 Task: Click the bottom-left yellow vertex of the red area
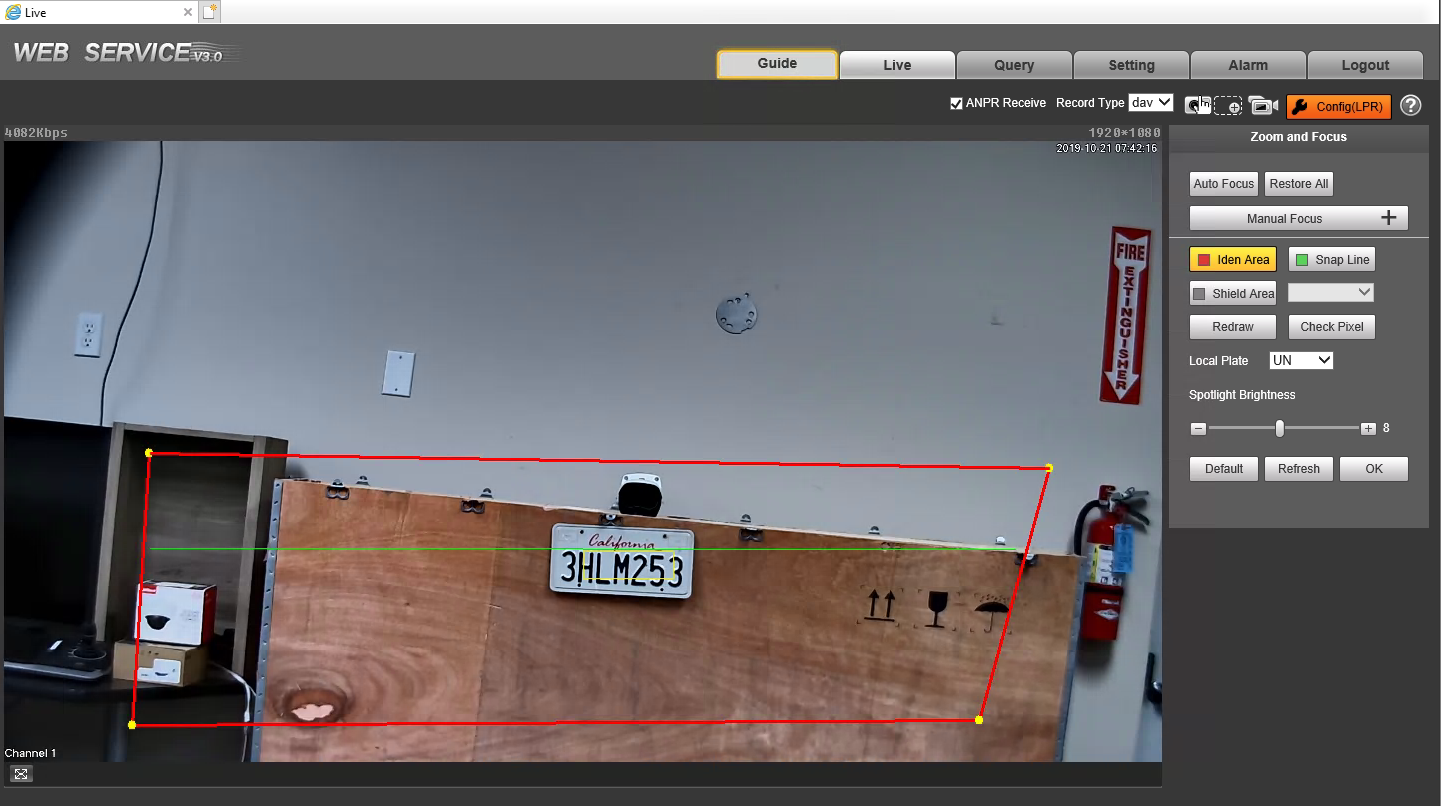click(132, 724)
